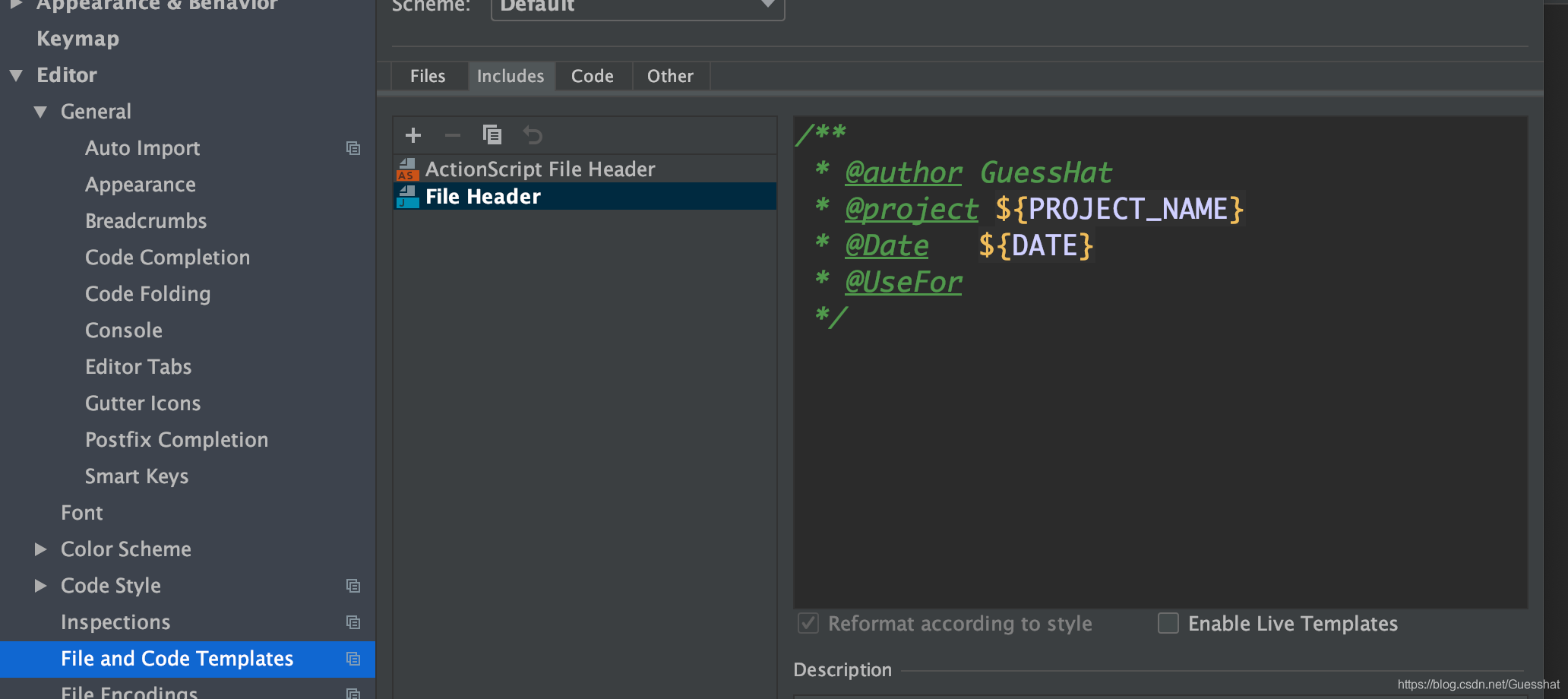Screen dimensions: 1568x699
Task: Collapse the General subtree
Action: point(40,112)
